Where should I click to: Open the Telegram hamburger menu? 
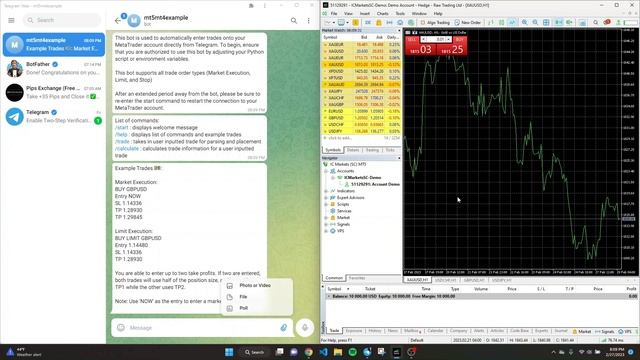click(11, 20)
